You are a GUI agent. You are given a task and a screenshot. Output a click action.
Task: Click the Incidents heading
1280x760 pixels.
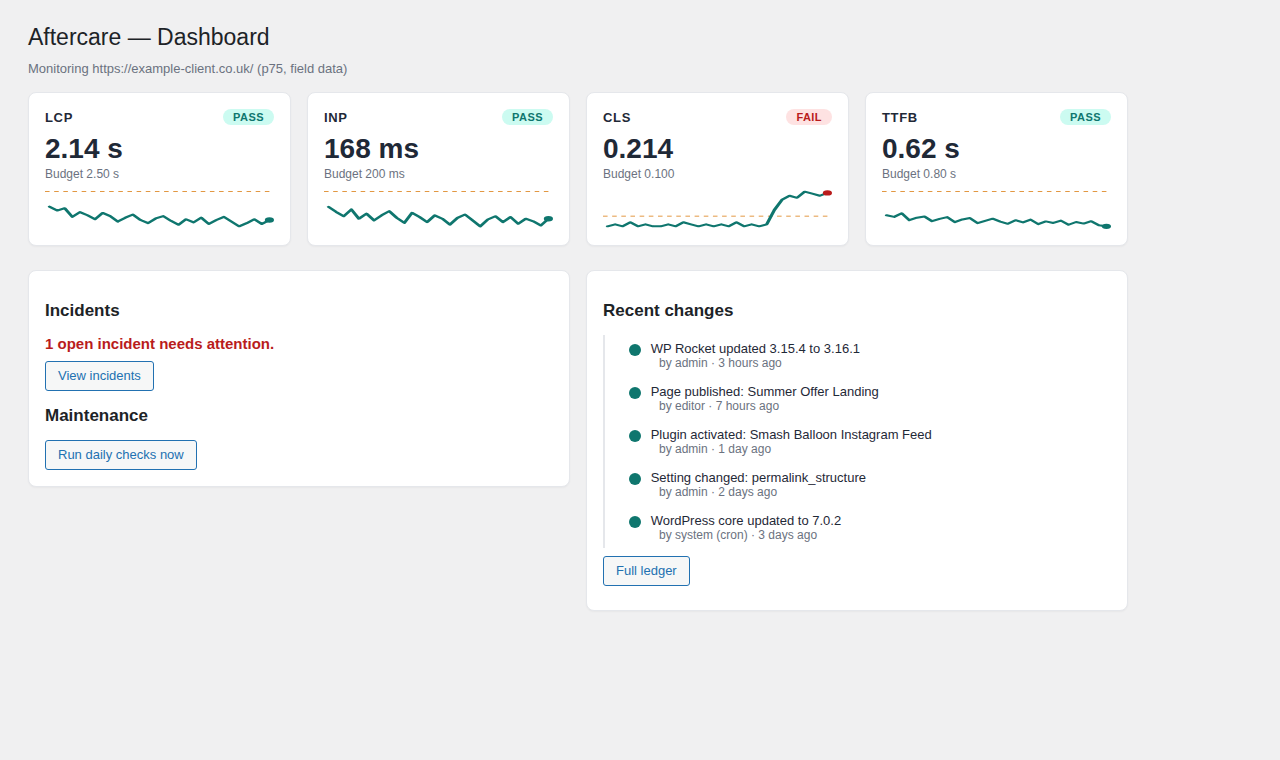point(82,311)
